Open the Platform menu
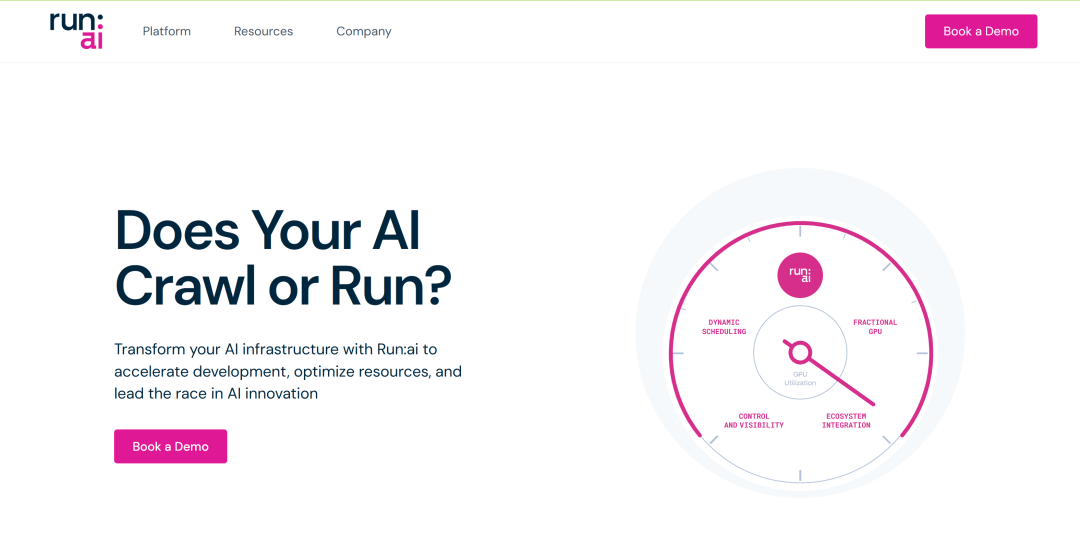This screenshot has width=1080, height=533. [x=167, y=31]
